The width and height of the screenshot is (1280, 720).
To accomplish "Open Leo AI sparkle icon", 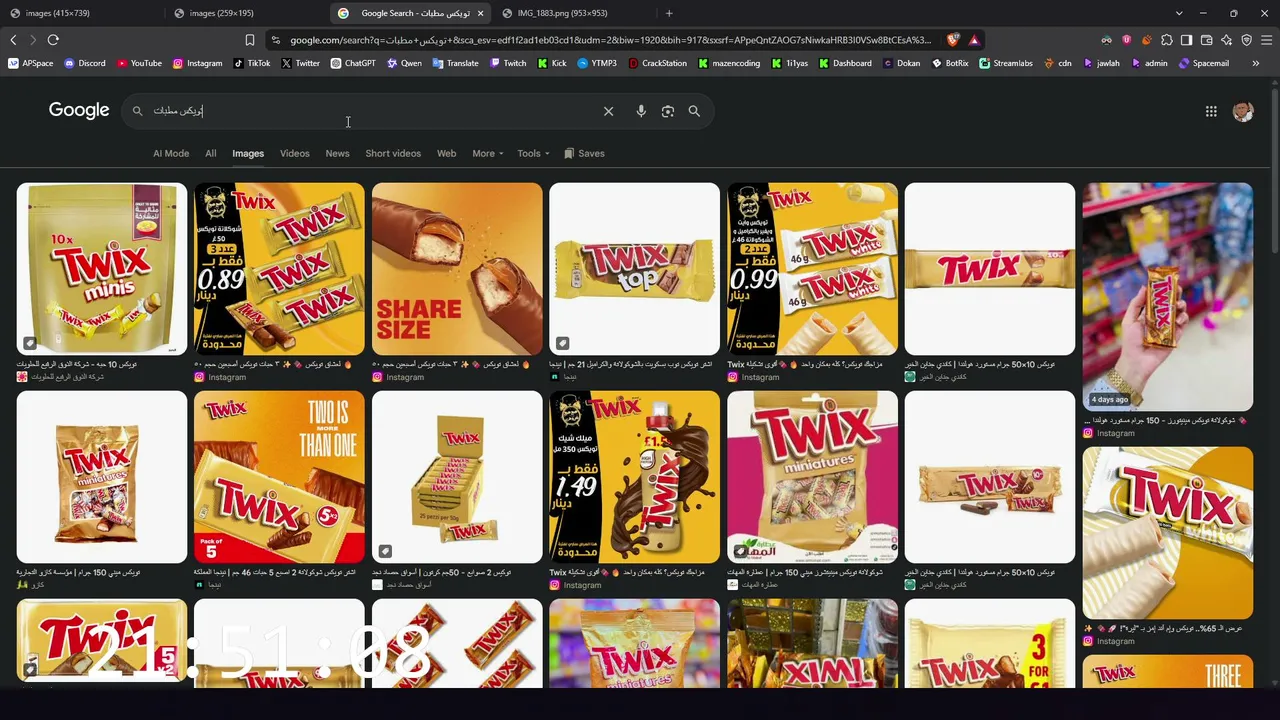I will 1226,40.
